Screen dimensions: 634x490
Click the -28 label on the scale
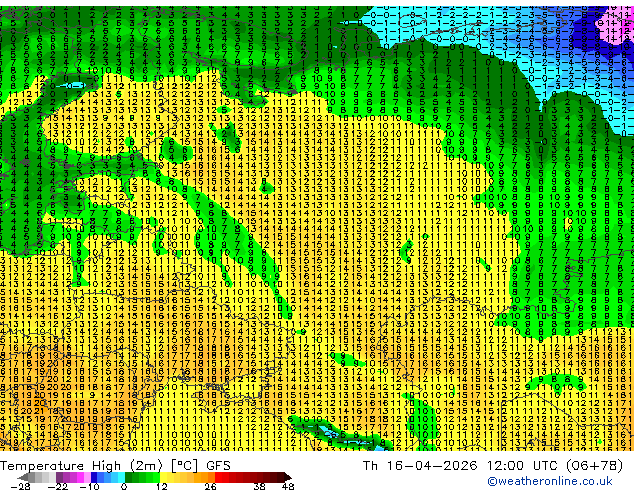click(x=20, y=486)
